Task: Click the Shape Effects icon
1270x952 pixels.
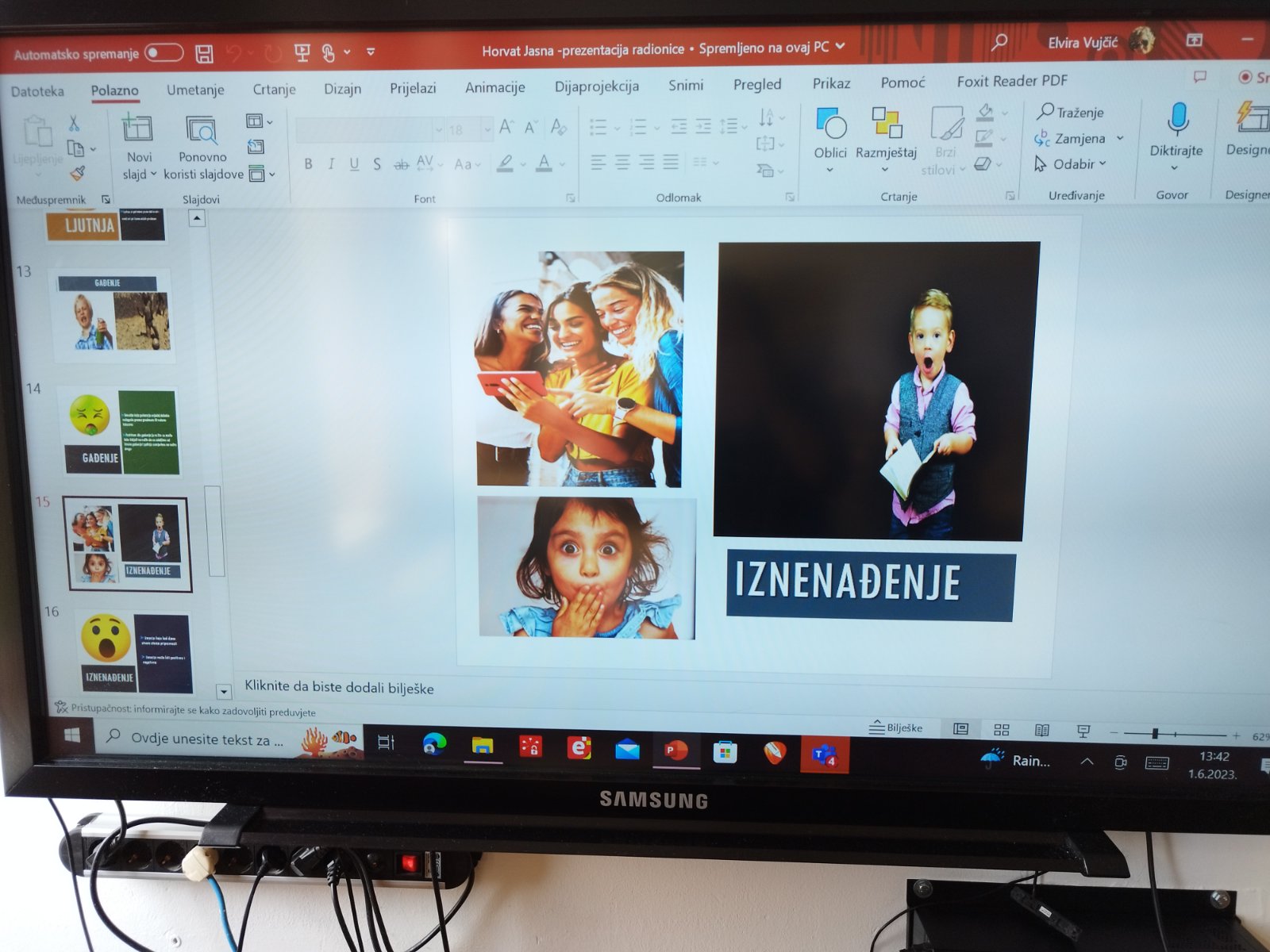Action: [983, 163]
